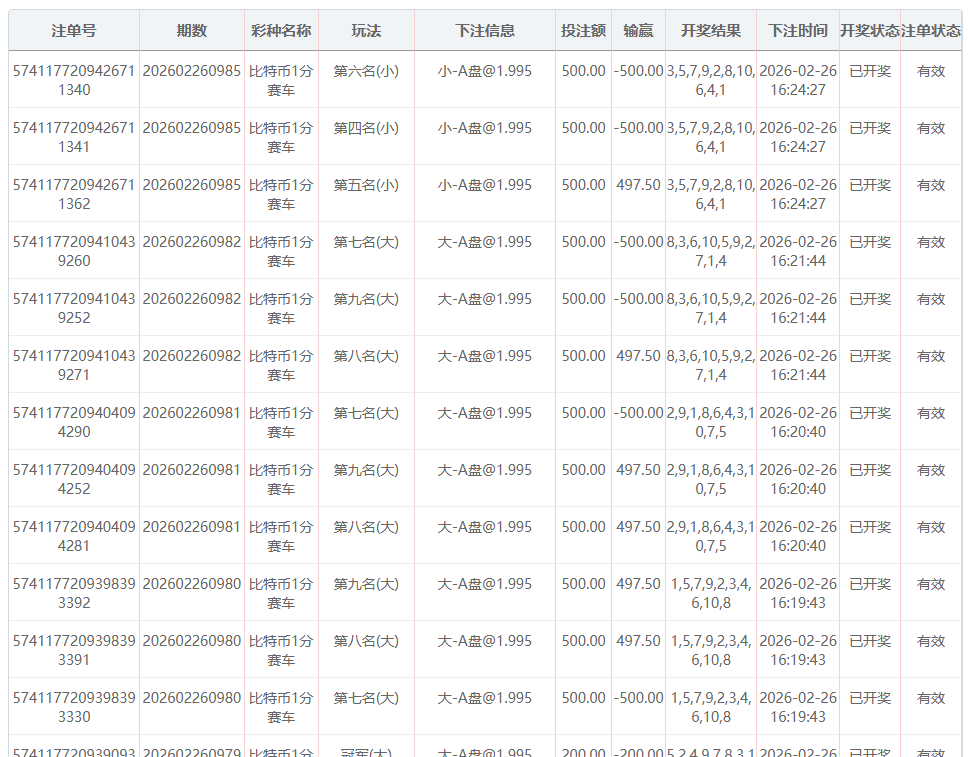
Task: Click the 开奖状态 column header
Action: [869, 31]
